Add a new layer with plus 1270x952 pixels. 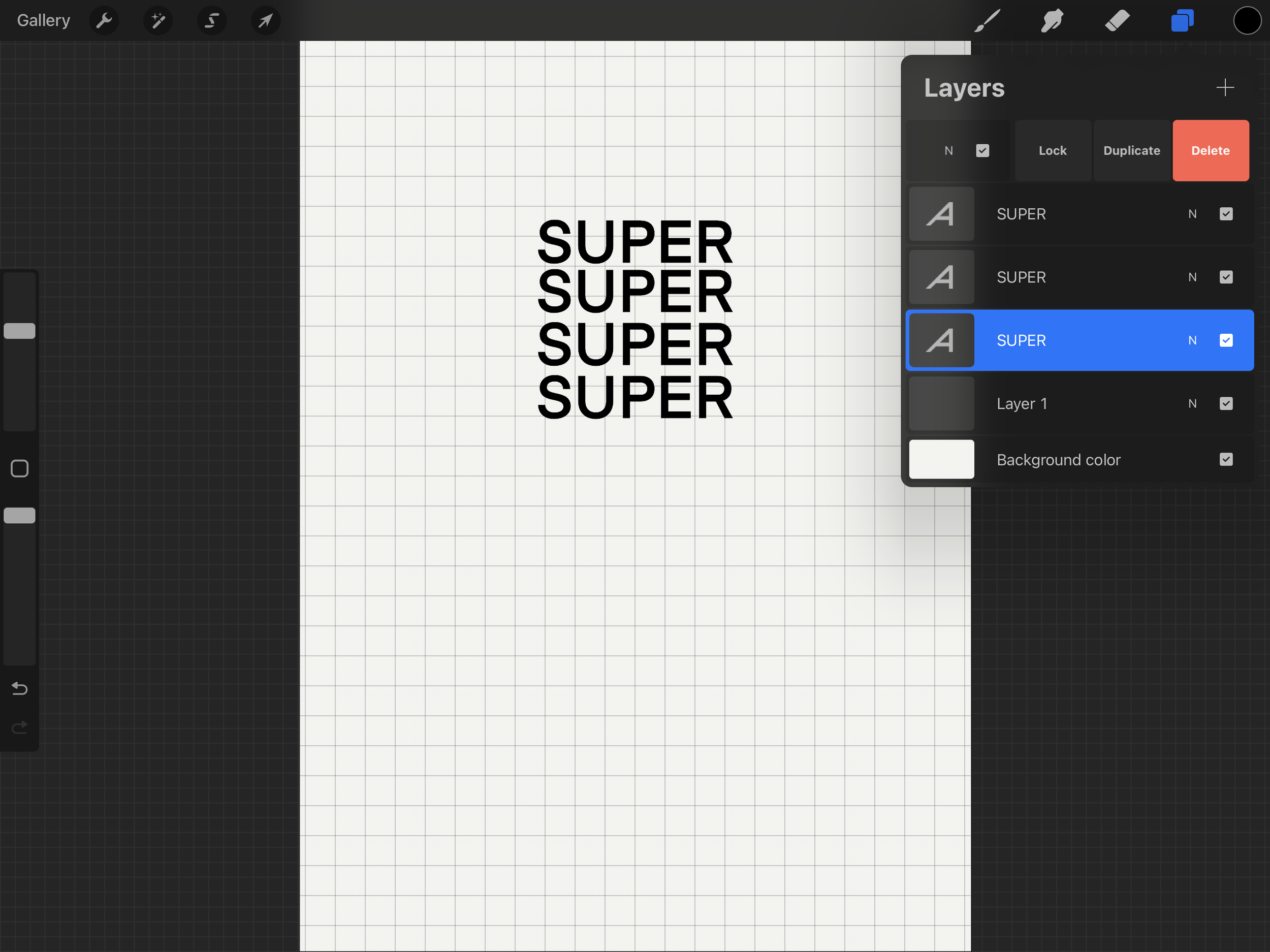1225,88
